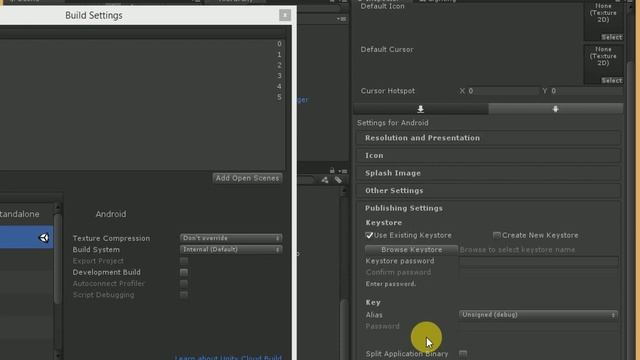Enable Split Application Binary checkbox
The height and width of the screenshot is (360, 640).
(463, 353)
